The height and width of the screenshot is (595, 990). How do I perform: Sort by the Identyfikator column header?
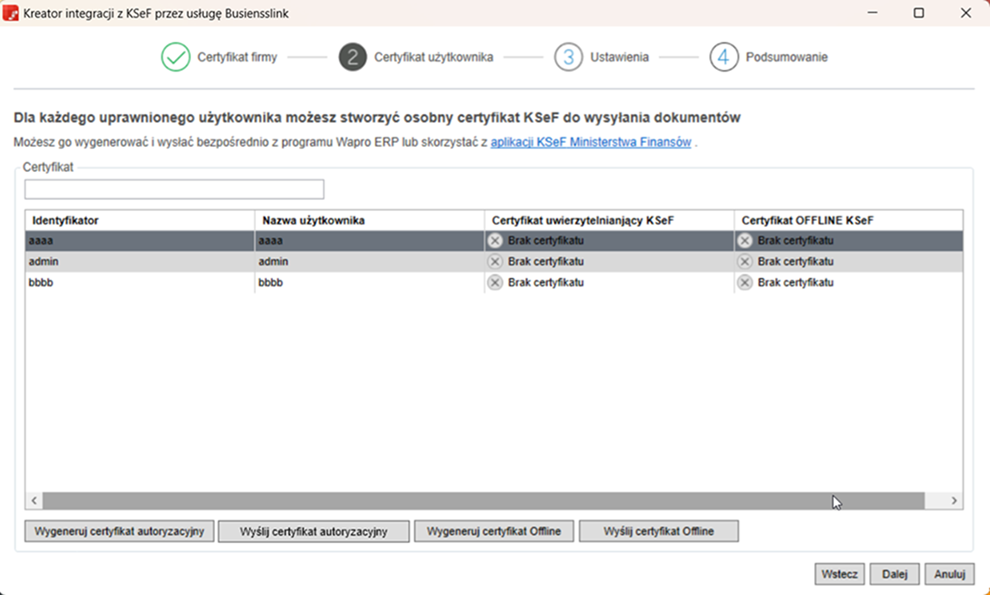click(139, 219)
